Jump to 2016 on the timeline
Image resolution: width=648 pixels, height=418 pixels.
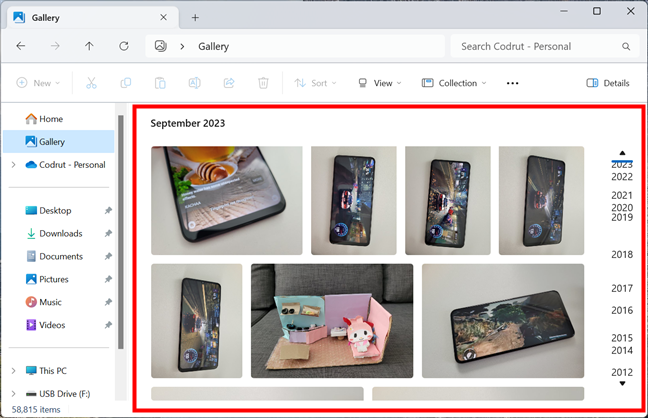(x=622, y=310)
